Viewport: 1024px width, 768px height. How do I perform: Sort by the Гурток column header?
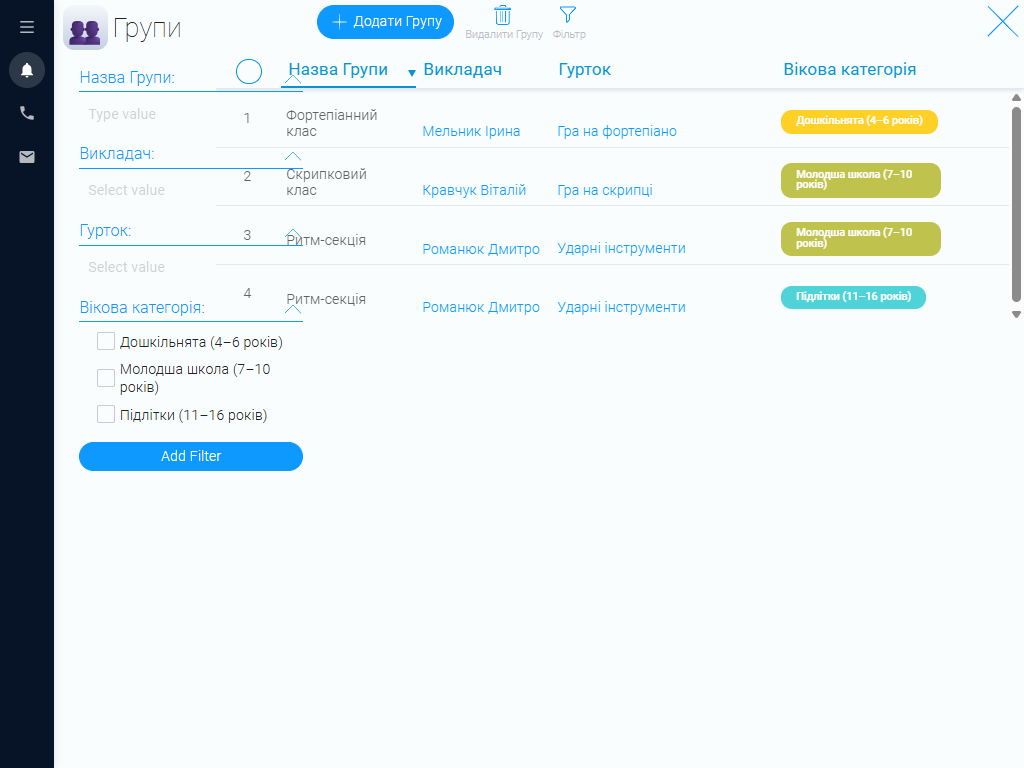pos(584,69)
